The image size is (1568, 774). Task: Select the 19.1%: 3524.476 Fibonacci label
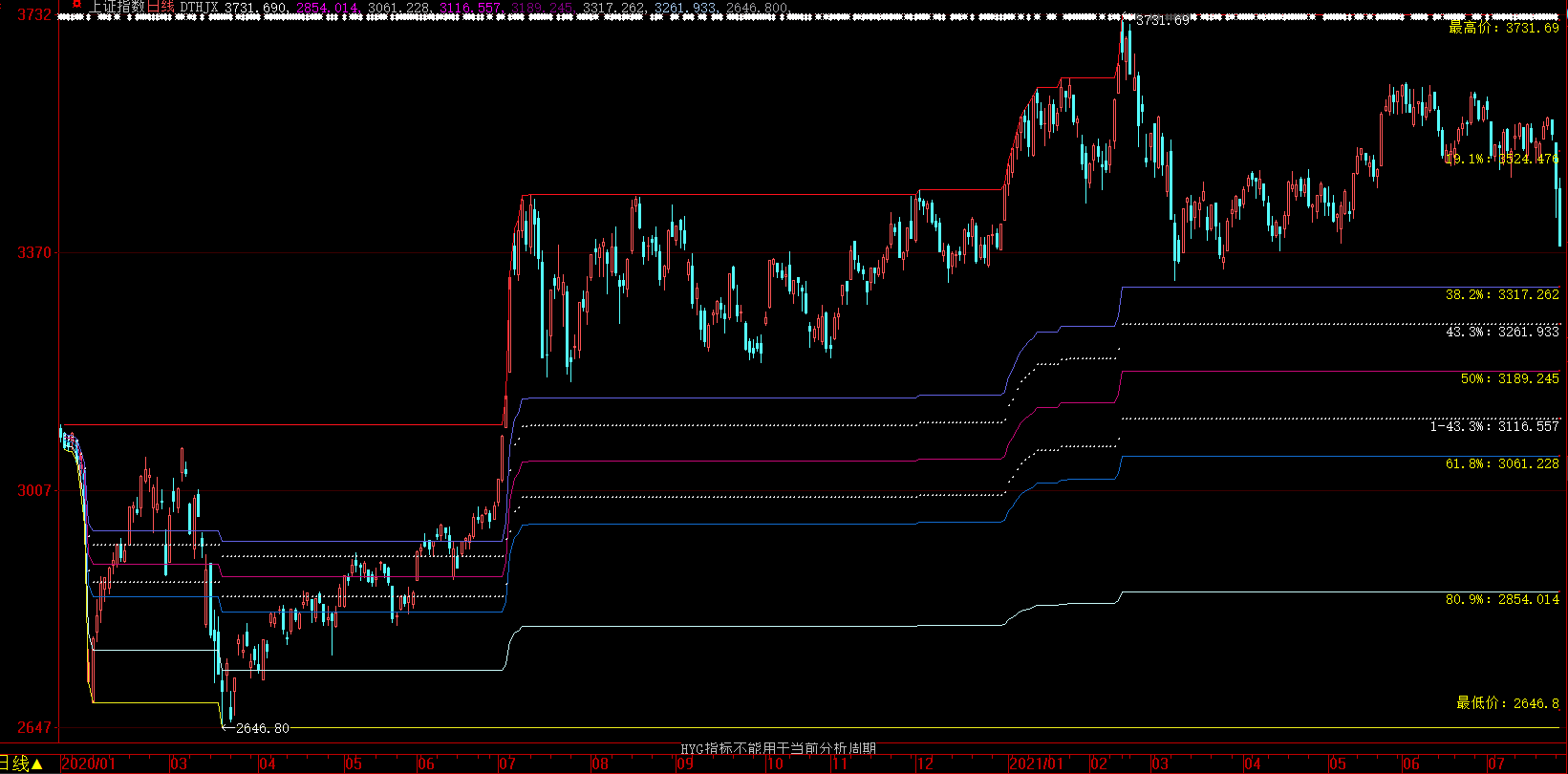click(x=1502, y=159)
